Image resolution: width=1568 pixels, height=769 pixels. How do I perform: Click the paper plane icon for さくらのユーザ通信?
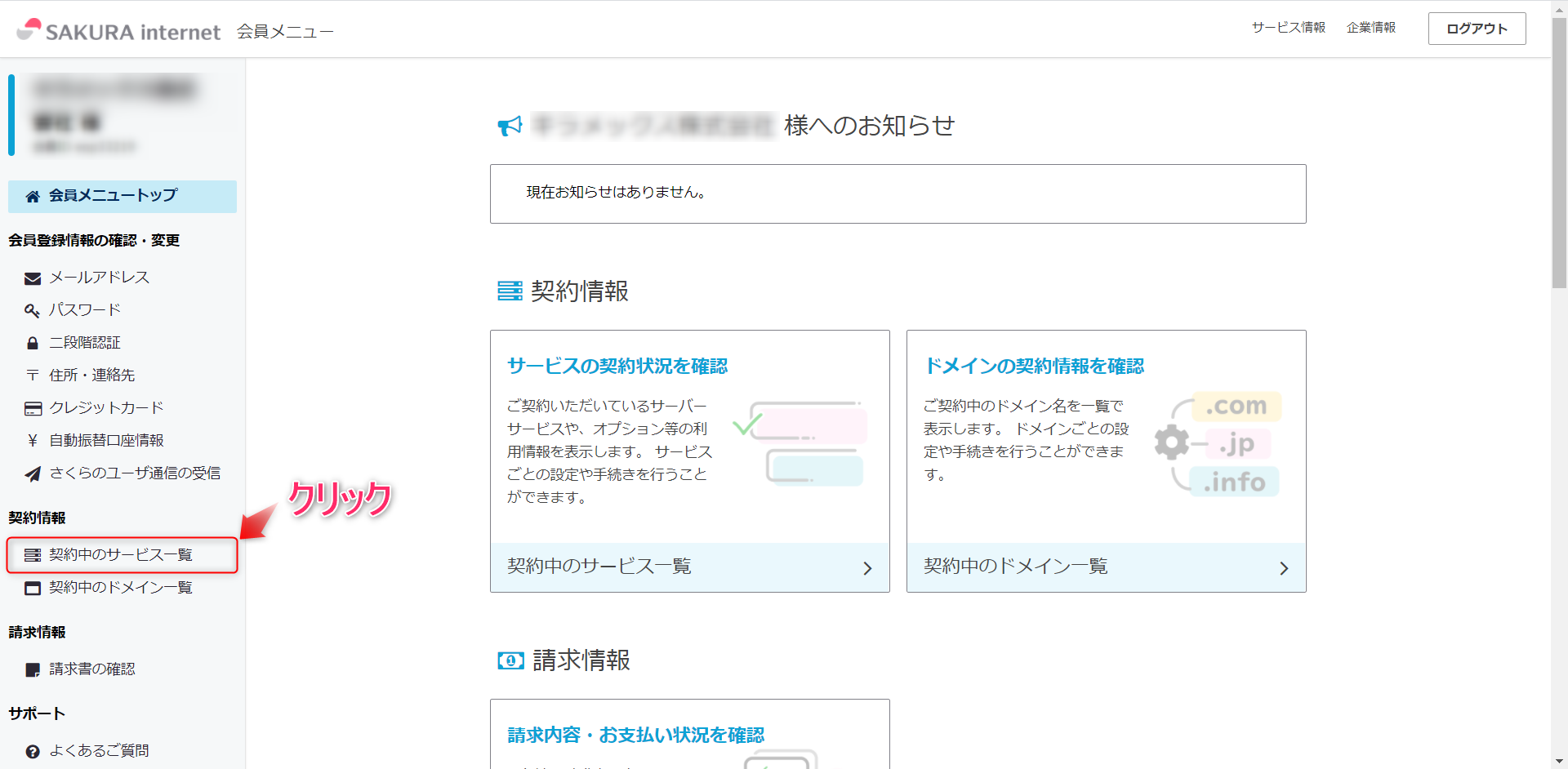33,474
